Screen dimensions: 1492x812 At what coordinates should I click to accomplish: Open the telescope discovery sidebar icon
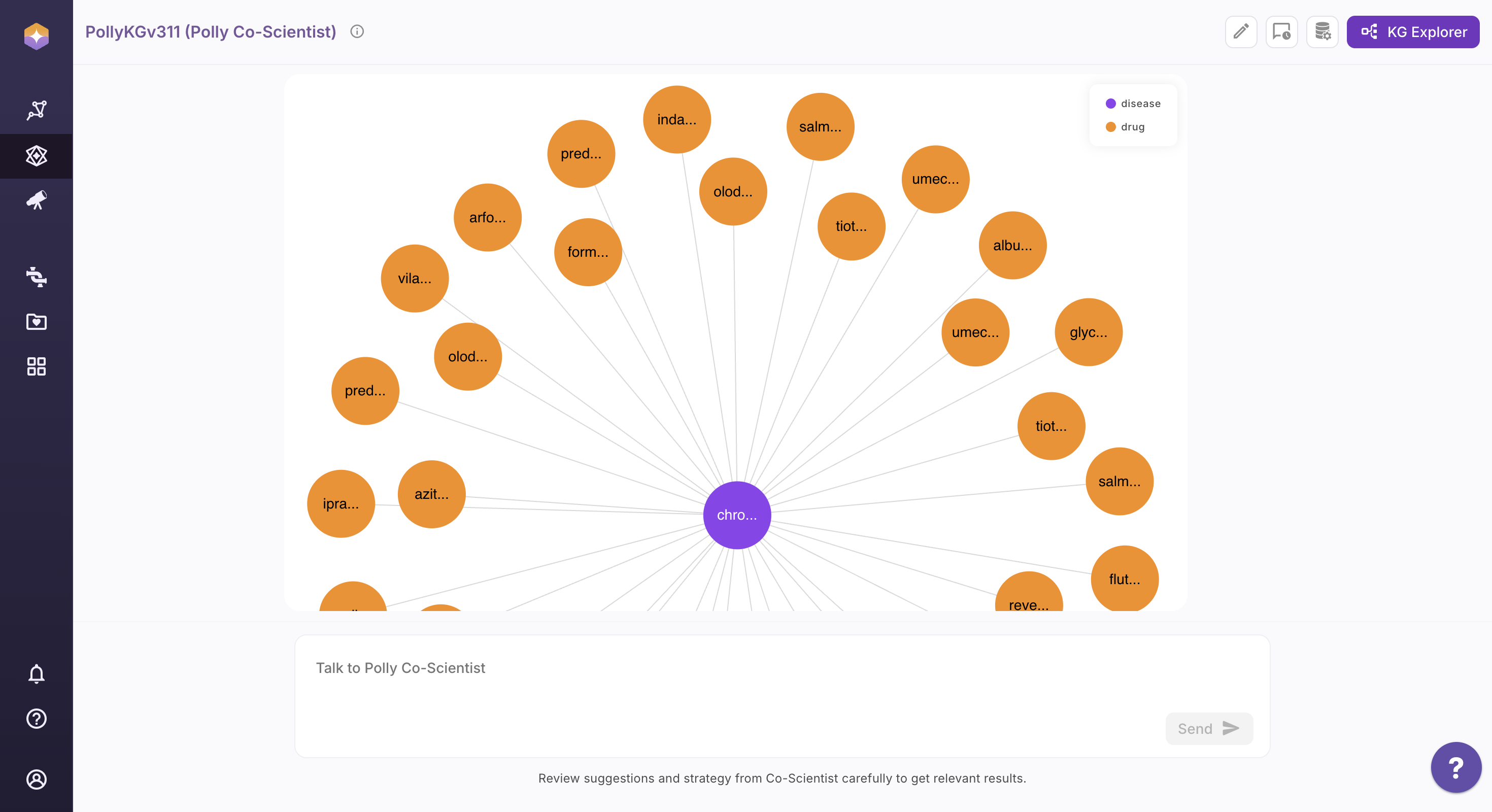(x=36, y=200)
